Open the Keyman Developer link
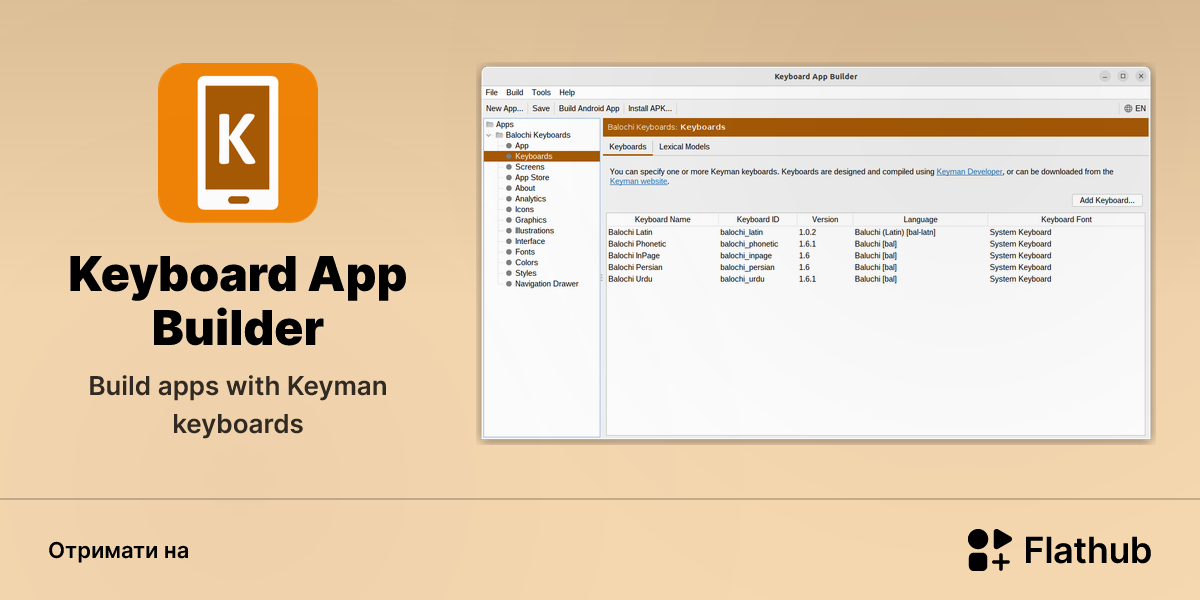This screenshot has width=1200, height=600. (x=969, y=172)
